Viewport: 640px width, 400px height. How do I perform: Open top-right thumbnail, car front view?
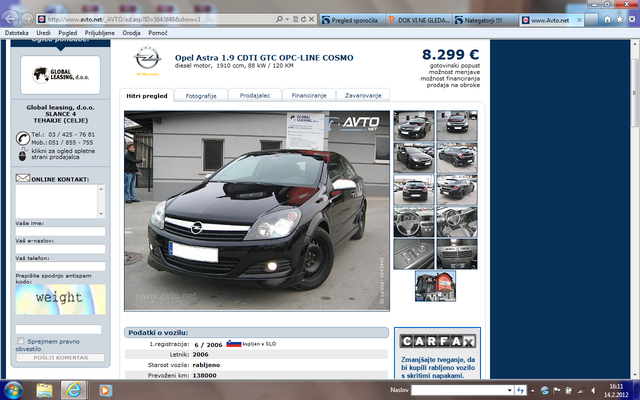[x=457, y=125]
